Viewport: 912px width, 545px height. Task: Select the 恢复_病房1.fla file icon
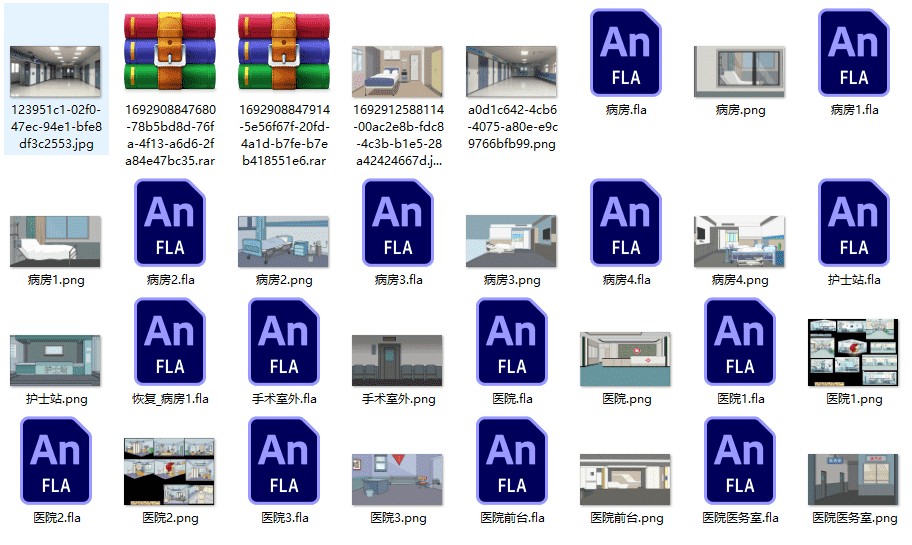[x=170, y=340]
